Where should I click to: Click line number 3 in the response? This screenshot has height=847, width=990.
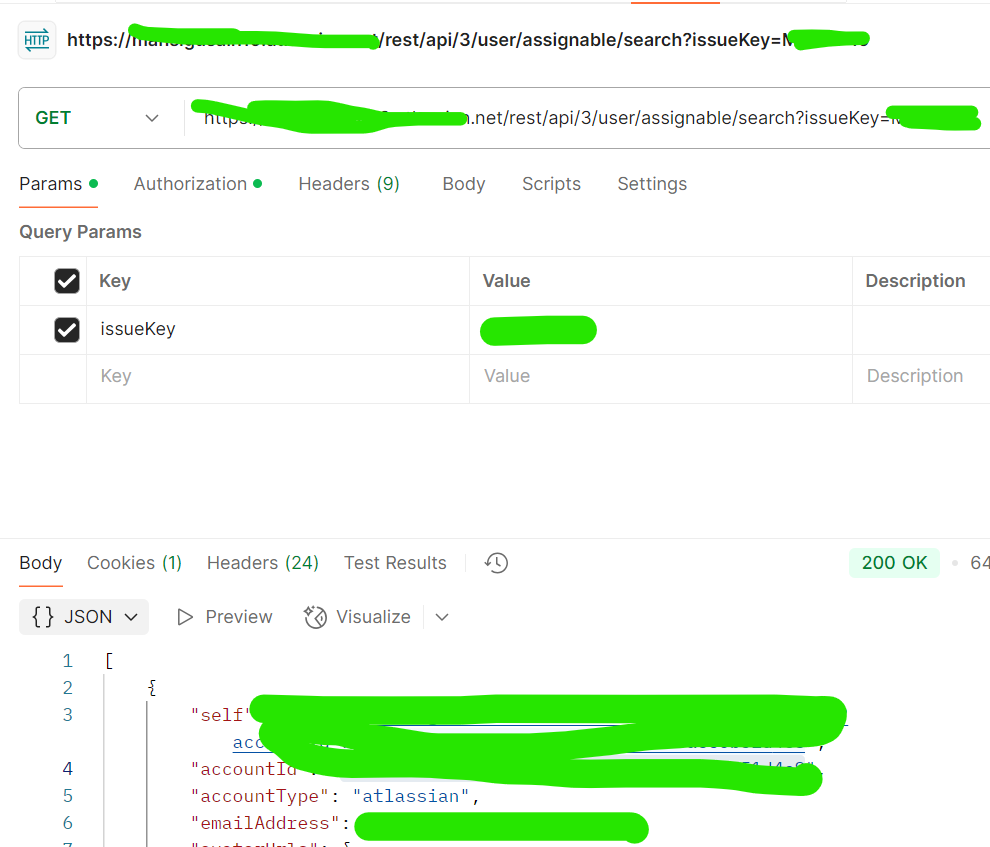point(67,714)
